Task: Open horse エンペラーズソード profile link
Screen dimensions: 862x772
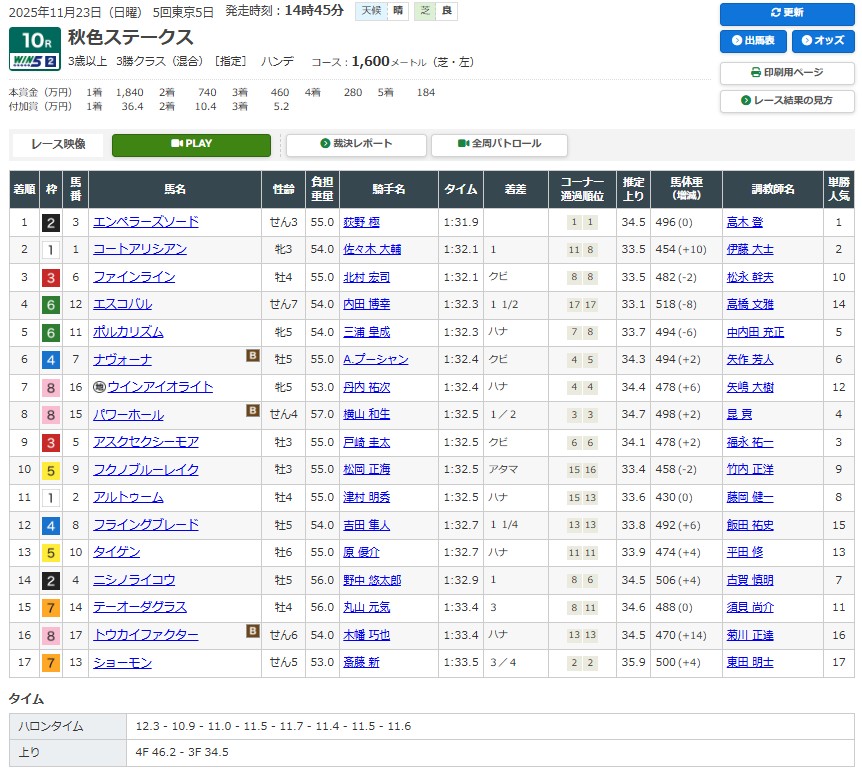Action: click(x=146, y=222)
